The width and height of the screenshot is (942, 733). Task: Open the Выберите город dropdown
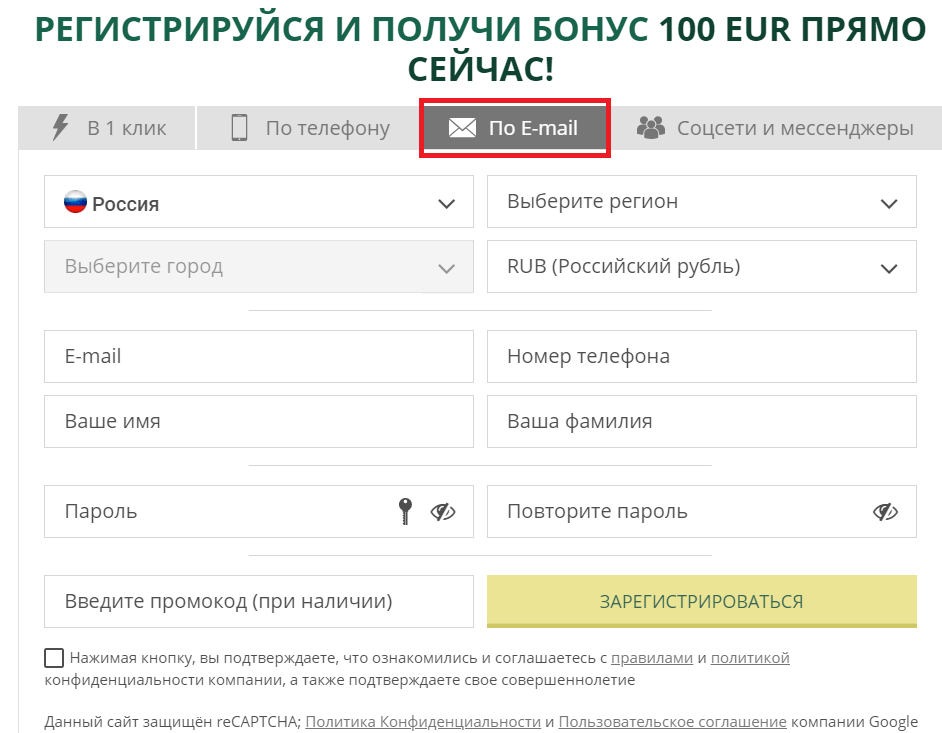(x=259, y=267)
